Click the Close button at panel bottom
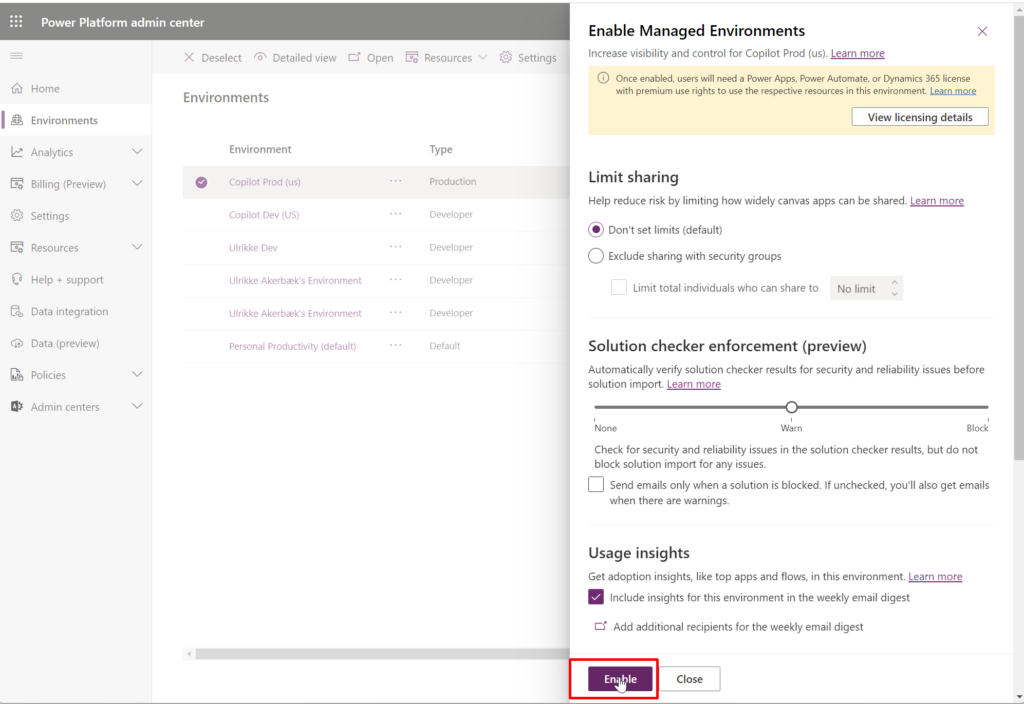Screen dimensions: 1024x704 point(689,679)
